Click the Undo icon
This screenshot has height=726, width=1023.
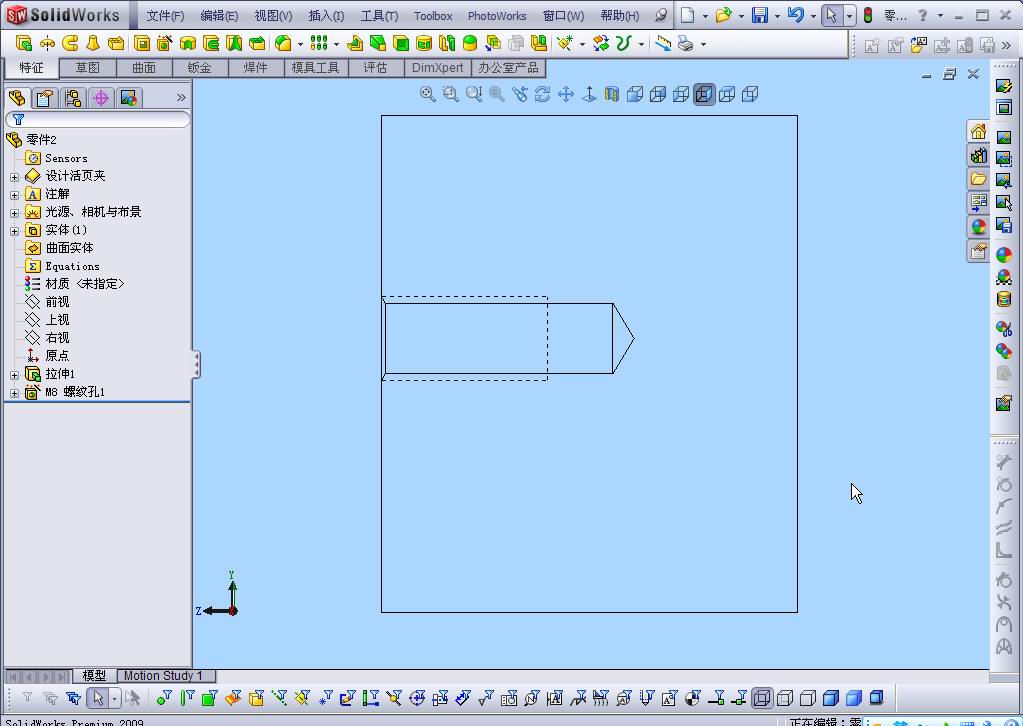795,15
